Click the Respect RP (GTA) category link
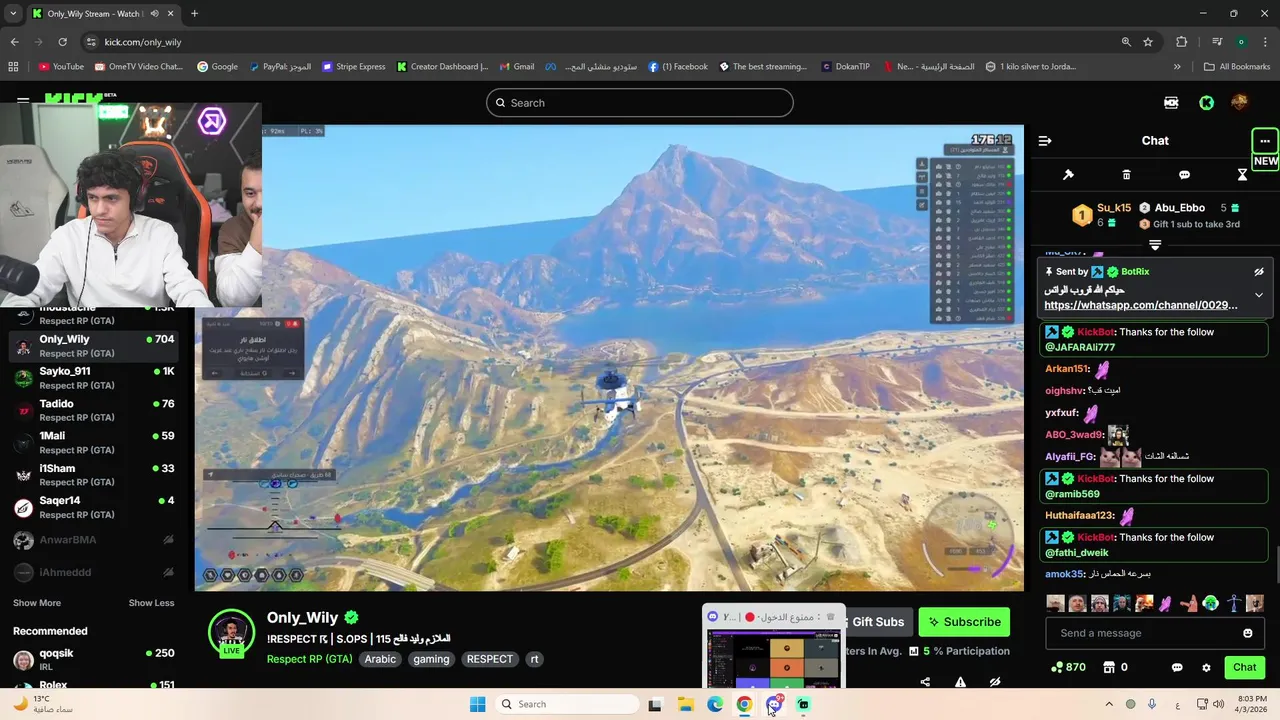The height and width of the screenshot is (720, 1280). 309,659
